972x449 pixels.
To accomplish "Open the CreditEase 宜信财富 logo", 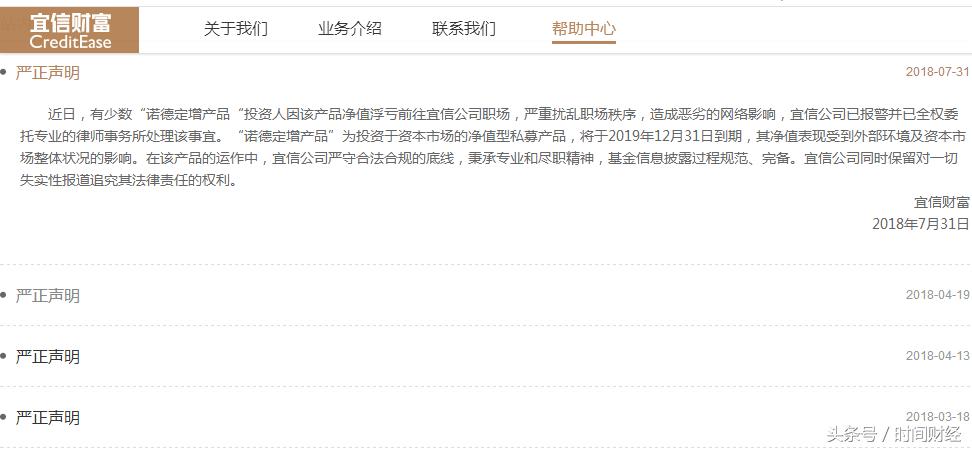I will point(69,30).
